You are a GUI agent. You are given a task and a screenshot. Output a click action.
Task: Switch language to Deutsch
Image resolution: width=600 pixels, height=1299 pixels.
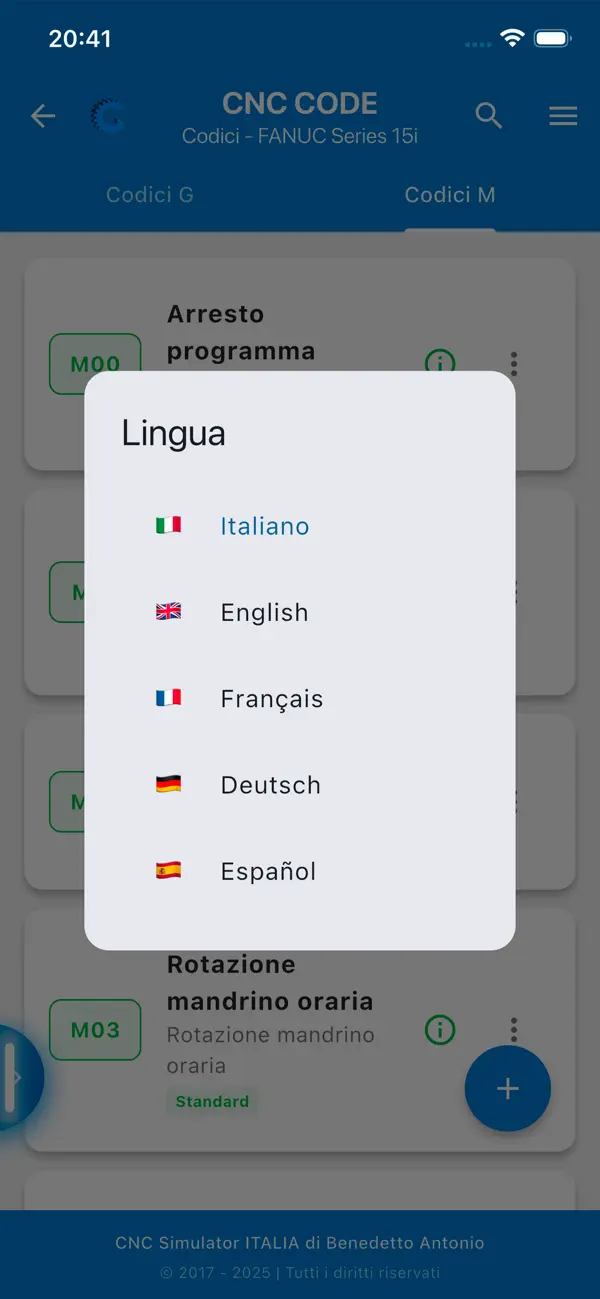tap(269, 785)
